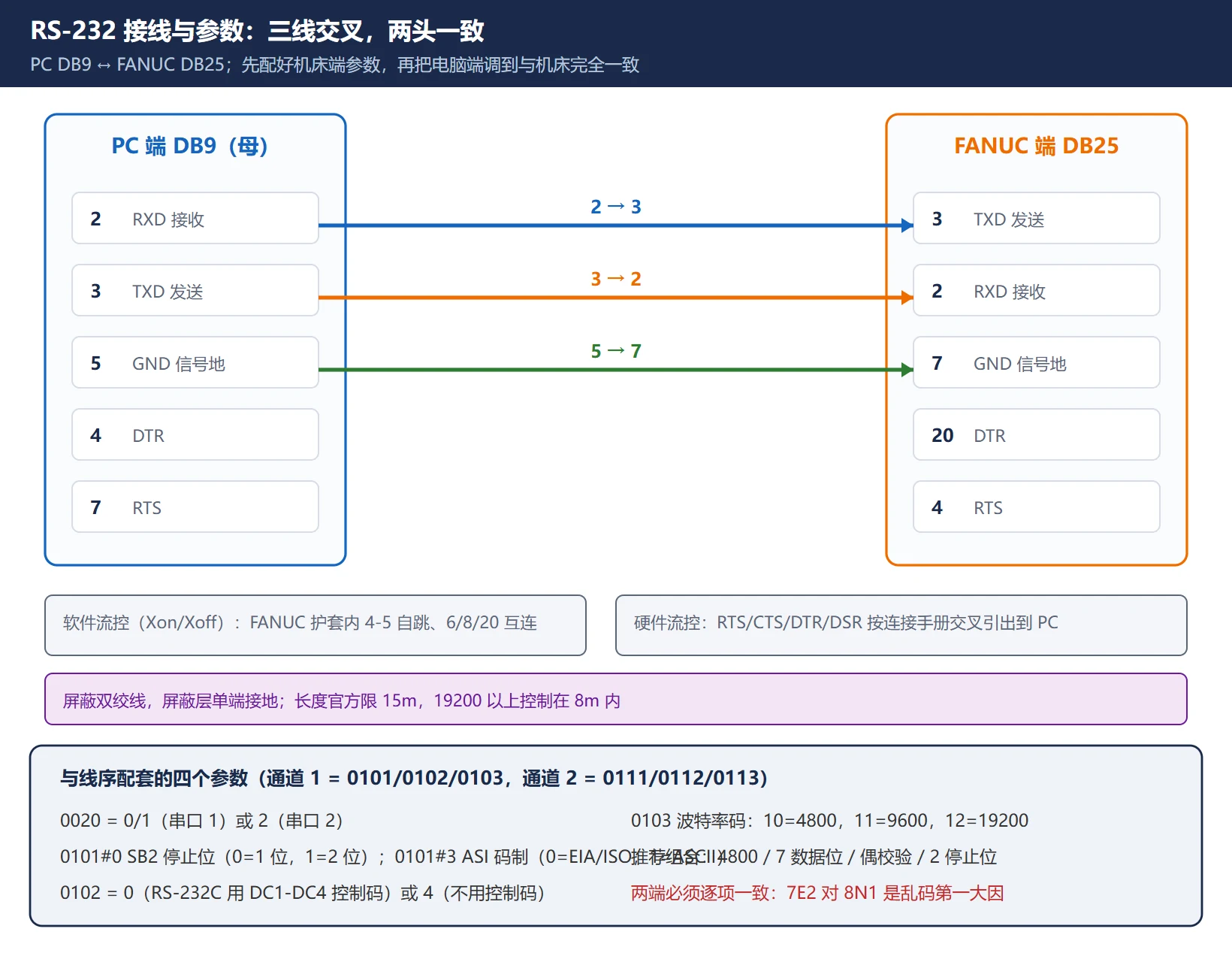Click the "硬件流控：RTS/CTS/DTR/DSR" note
This screenshot has height=962, width=1232.
[x=901, y=625]
